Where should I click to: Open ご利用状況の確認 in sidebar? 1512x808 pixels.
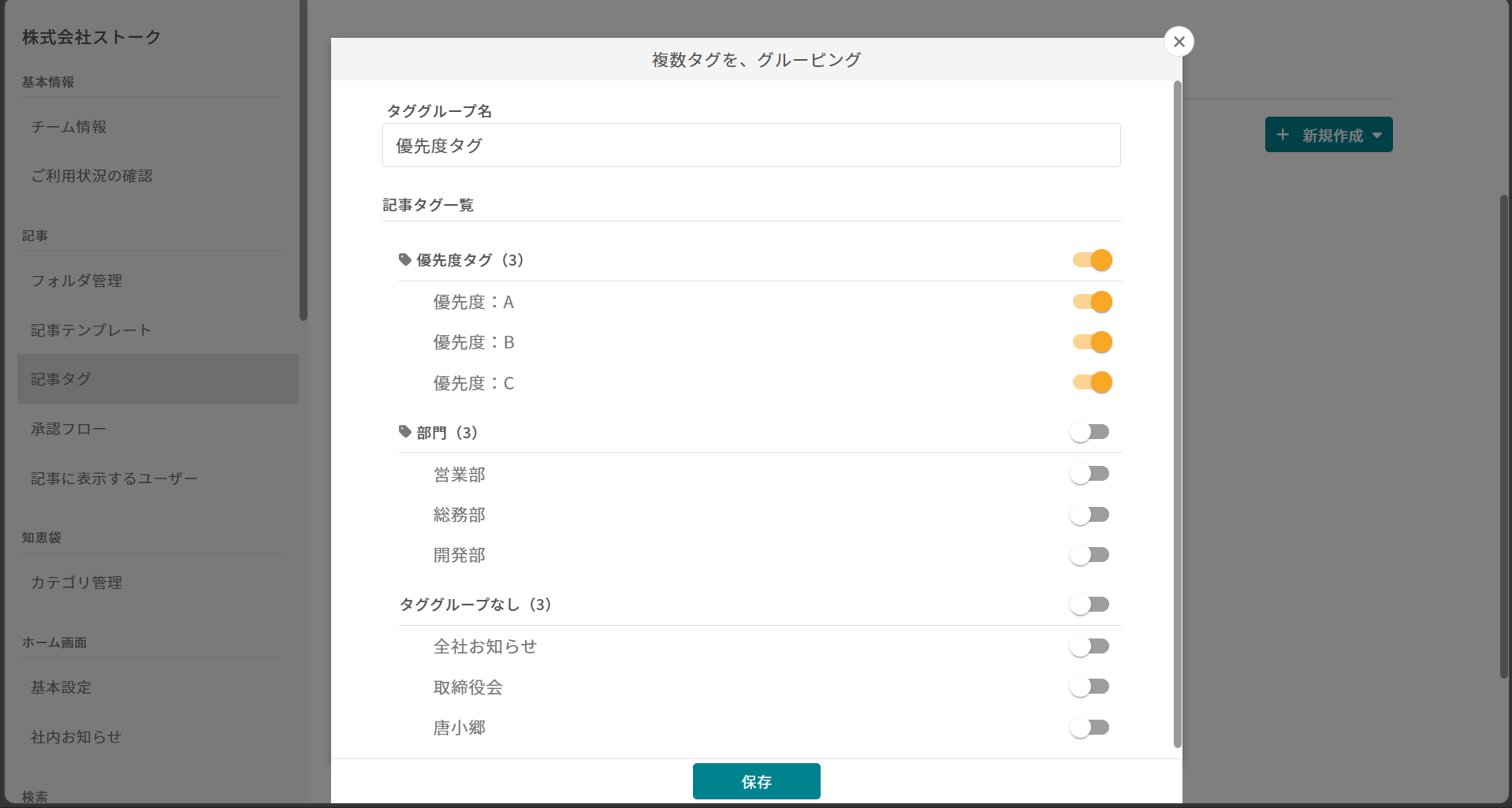tap(91, 176)
